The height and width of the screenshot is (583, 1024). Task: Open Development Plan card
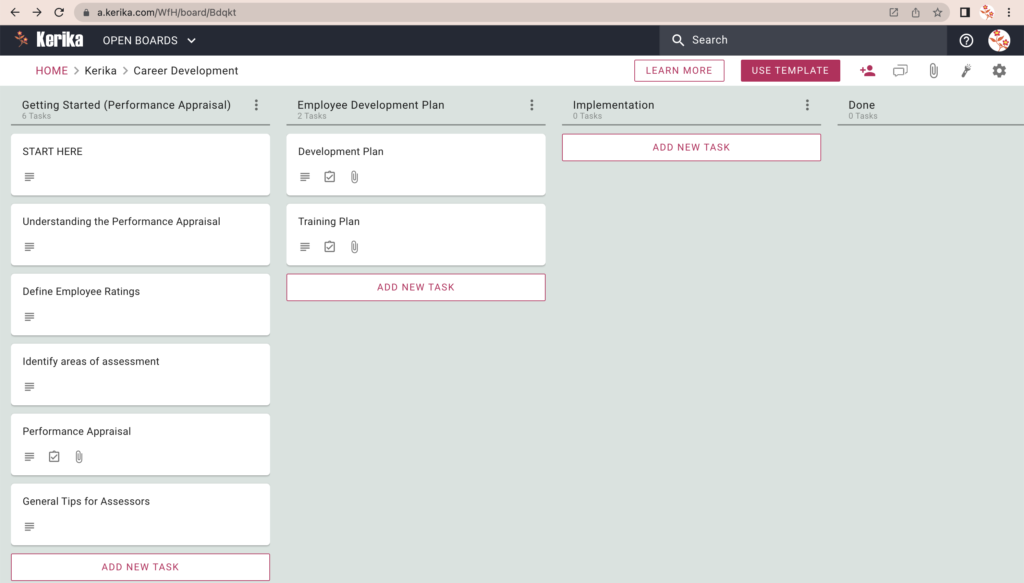click(416, 165)
